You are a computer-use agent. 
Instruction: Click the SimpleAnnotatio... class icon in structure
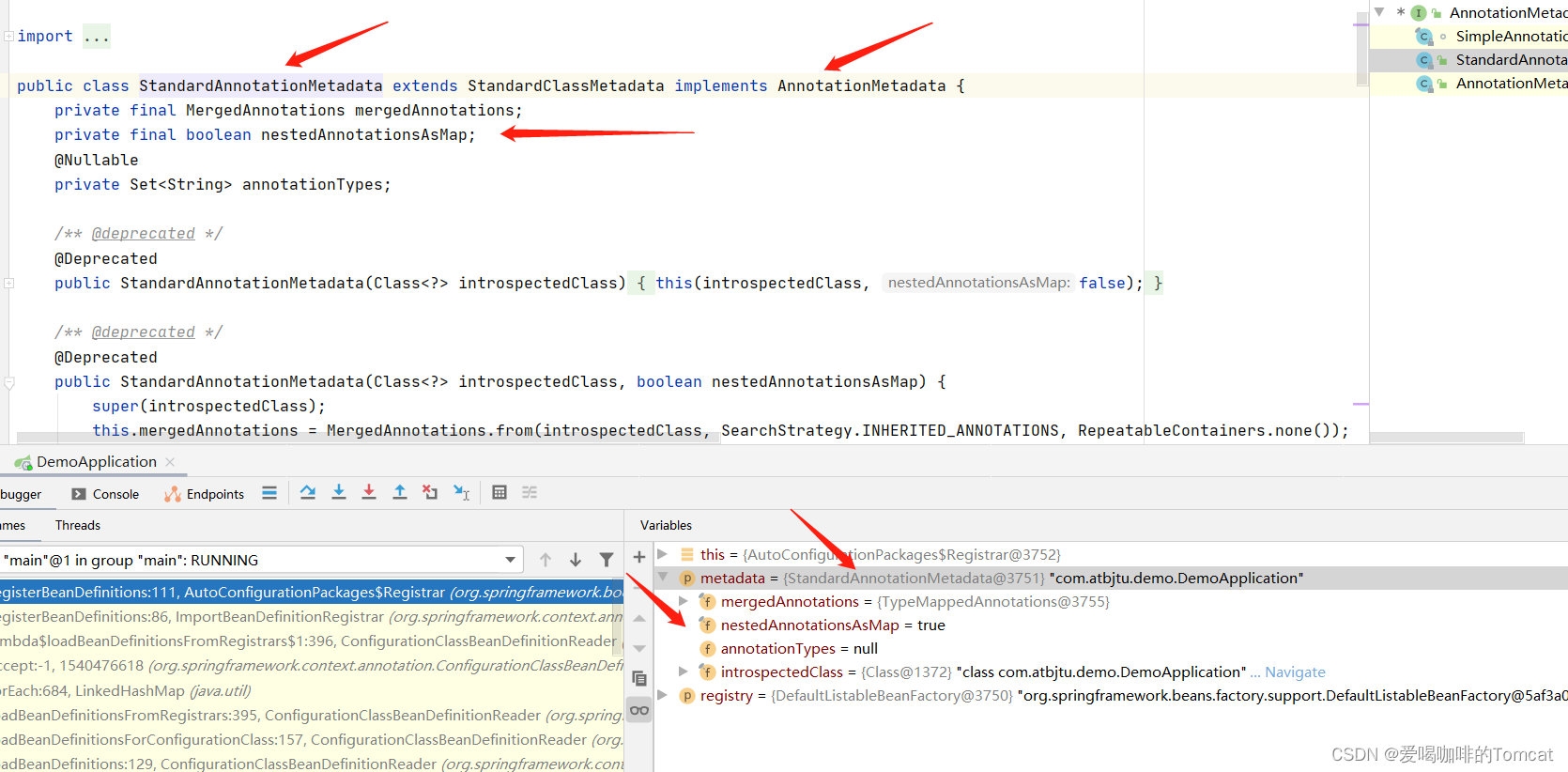[x=1424, y=37]
